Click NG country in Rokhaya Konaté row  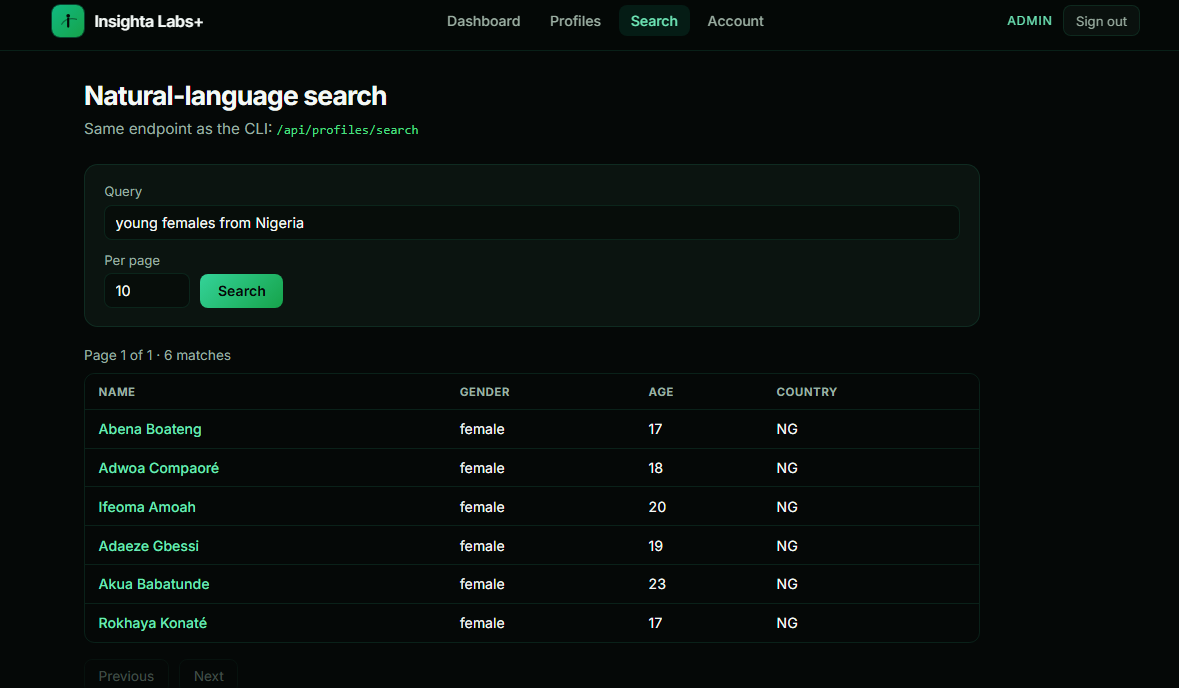(787, 623)
